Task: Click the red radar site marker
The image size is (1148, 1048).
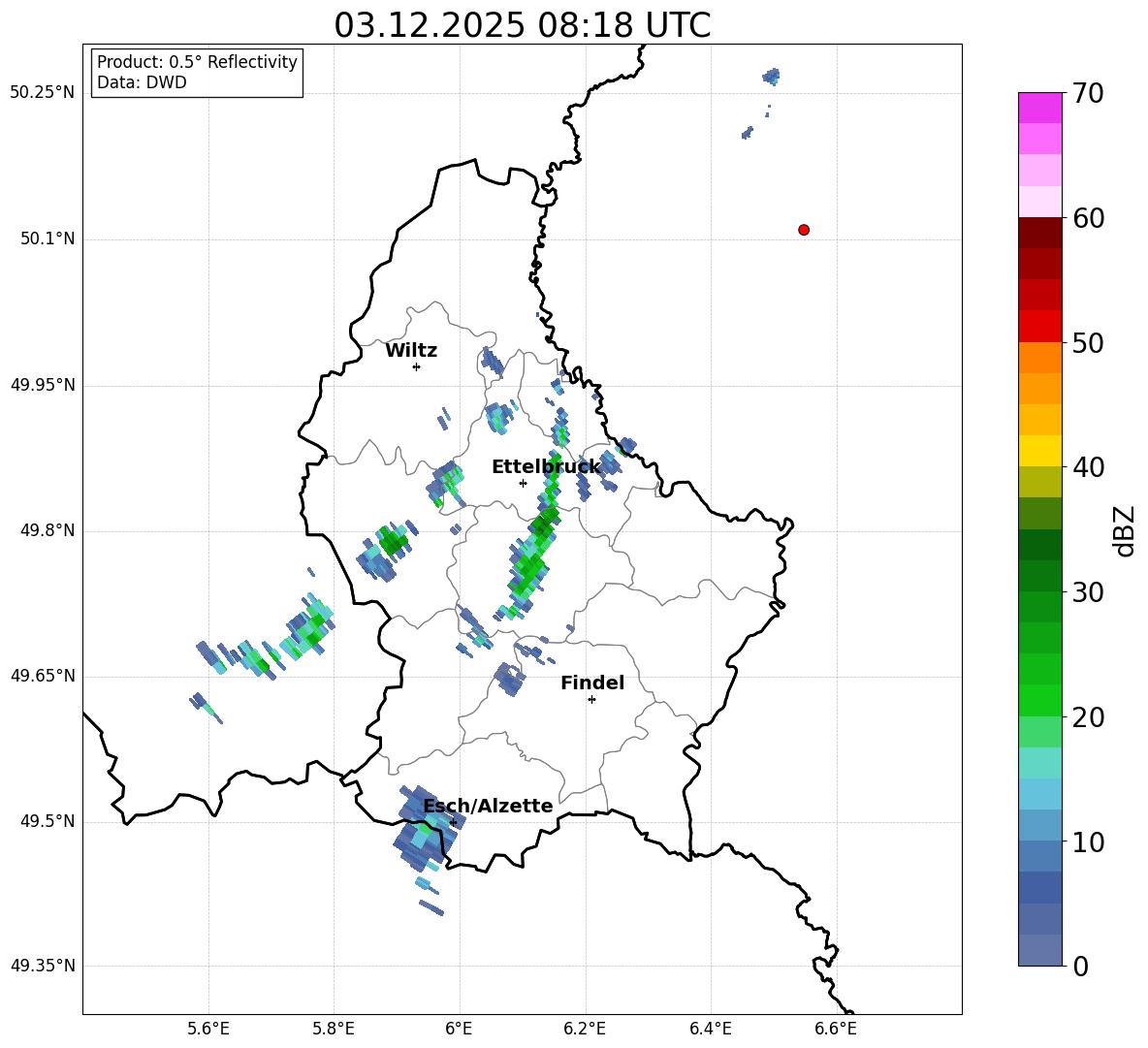Action: point(804,230)
